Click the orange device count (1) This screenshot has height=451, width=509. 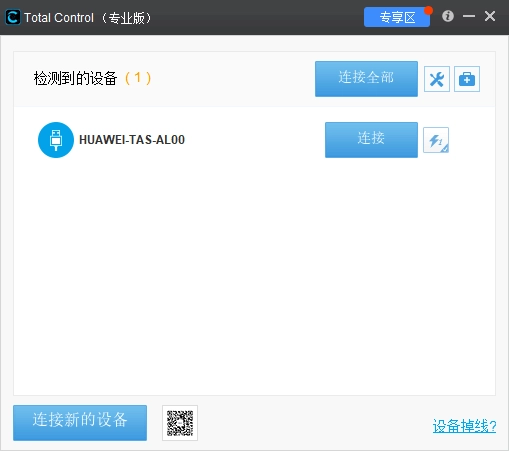[x=138, y=78]
